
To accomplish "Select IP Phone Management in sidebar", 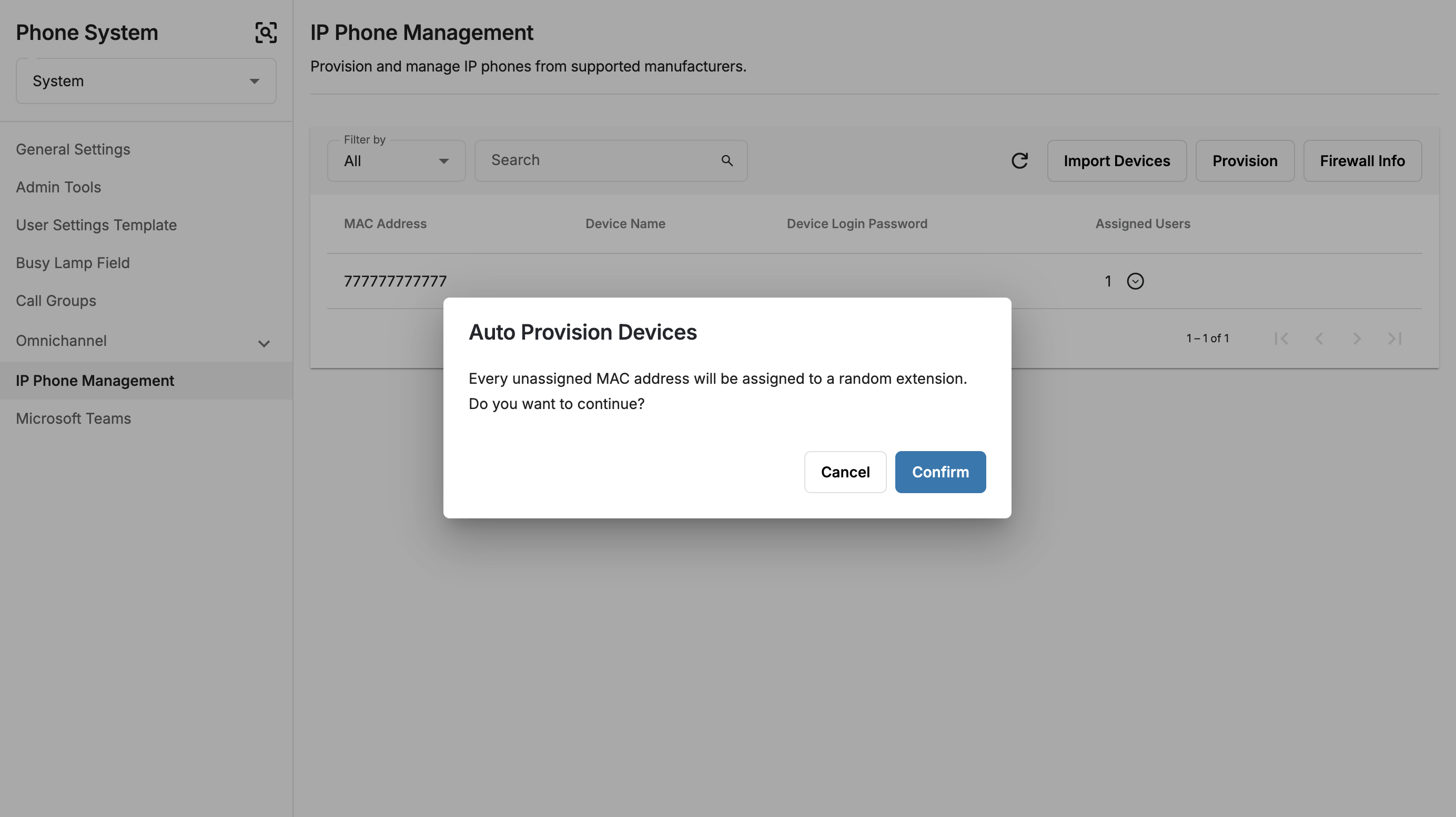I will [146, 381].
